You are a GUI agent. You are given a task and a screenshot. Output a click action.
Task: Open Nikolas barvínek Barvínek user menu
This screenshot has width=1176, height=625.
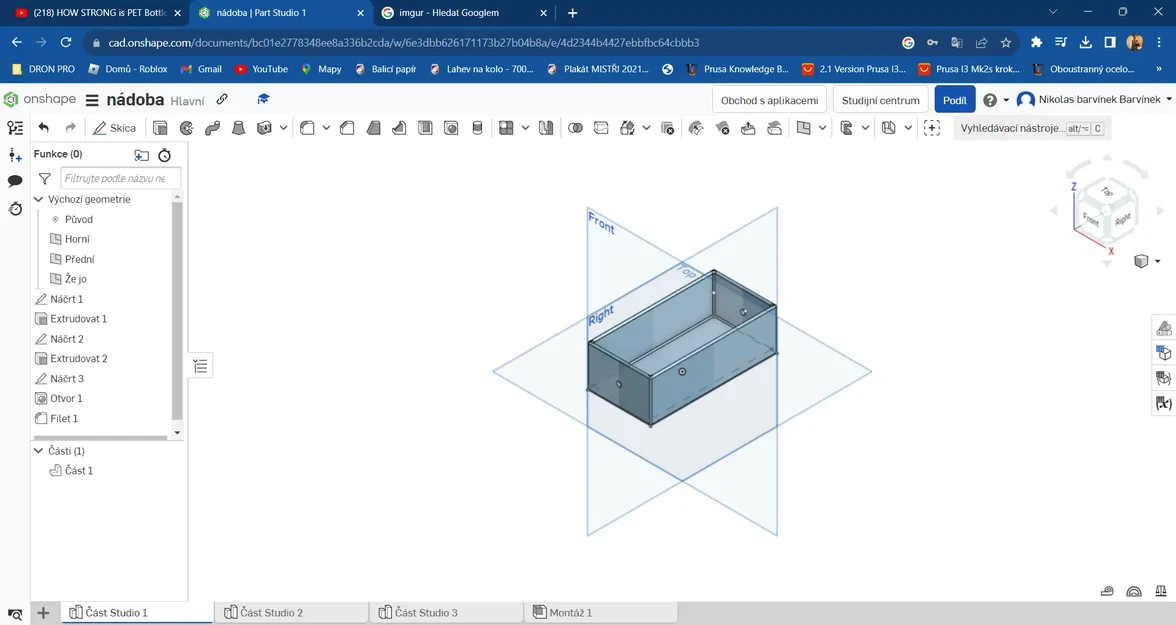(1095, 99)
